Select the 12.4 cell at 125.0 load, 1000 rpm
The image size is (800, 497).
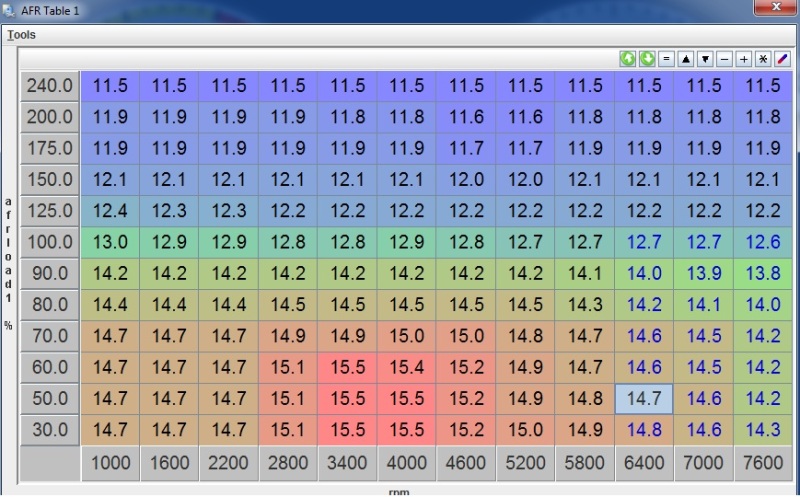(110, 211)
